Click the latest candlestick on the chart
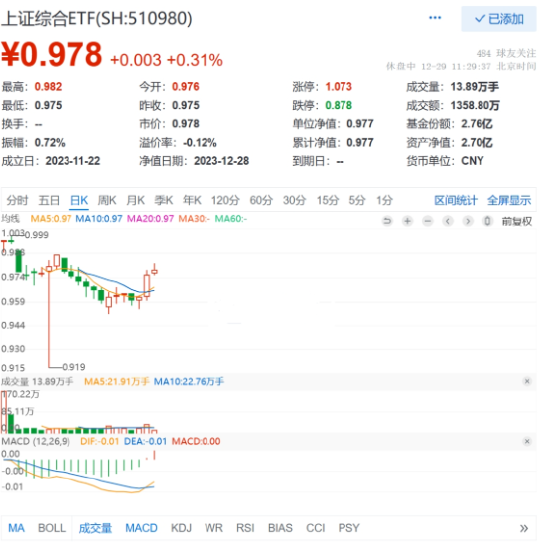This screenshot has width=550, height=547. (154, 271)
